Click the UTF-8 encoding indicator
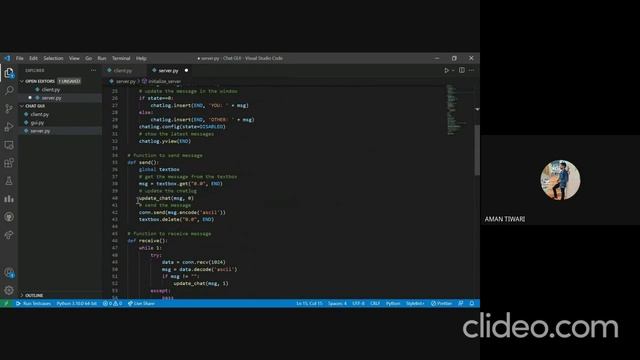The image size is (640, 360). pyautogui.click(x=358, y=304)
